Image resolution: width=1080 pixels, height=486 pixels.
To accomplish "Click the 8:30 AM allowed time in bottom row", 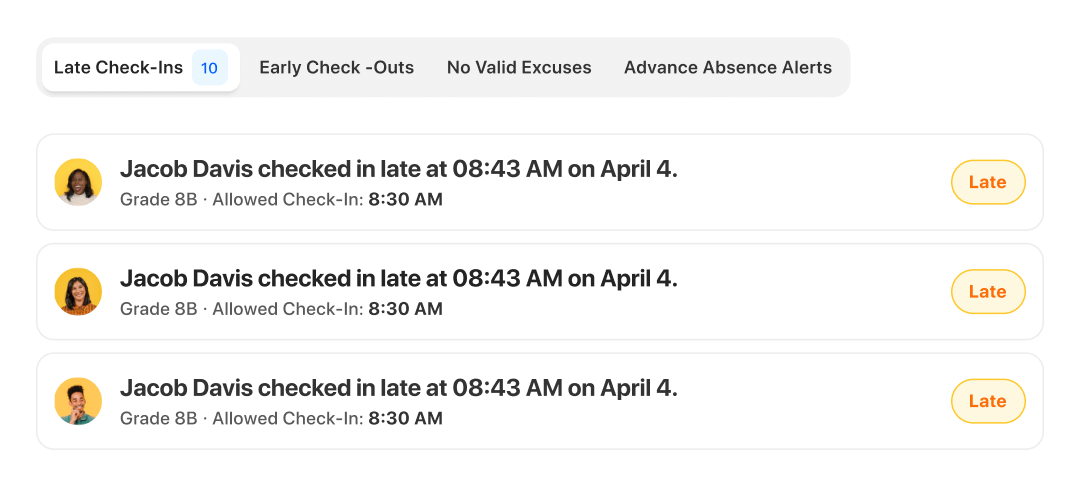I will coord(405,418).
